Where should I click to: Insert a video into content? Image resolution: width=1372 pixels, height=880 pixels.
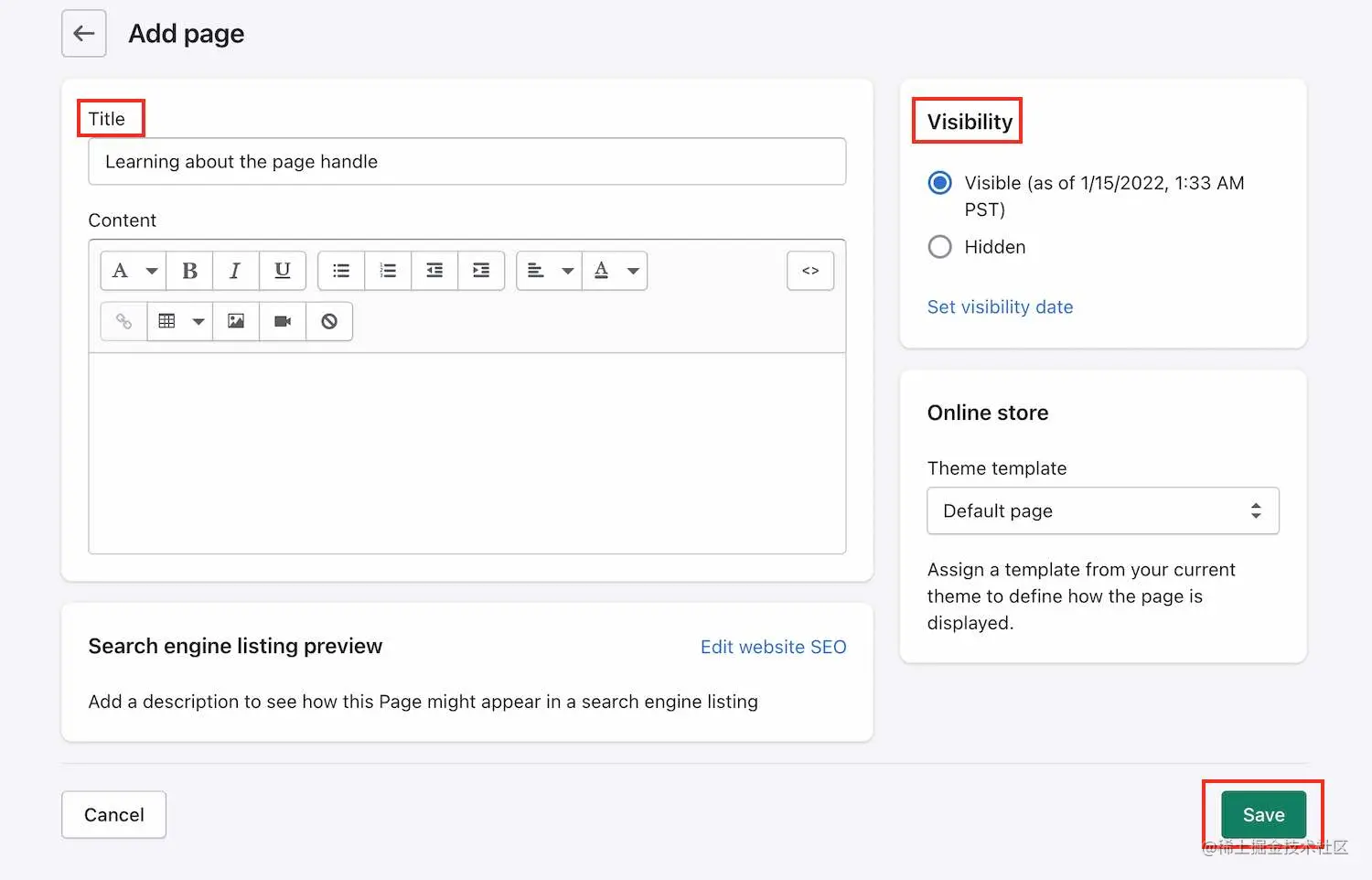coord(283,321)
